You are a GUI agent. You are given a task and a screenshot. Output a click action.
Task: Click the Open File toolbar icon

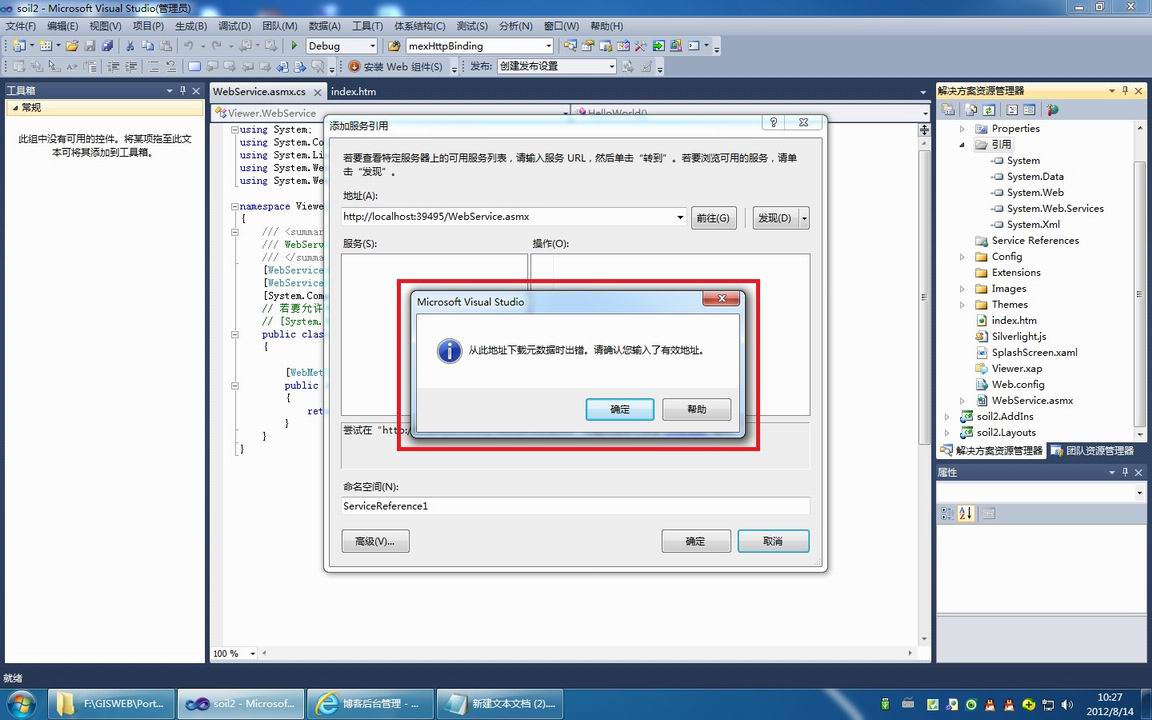71,46
